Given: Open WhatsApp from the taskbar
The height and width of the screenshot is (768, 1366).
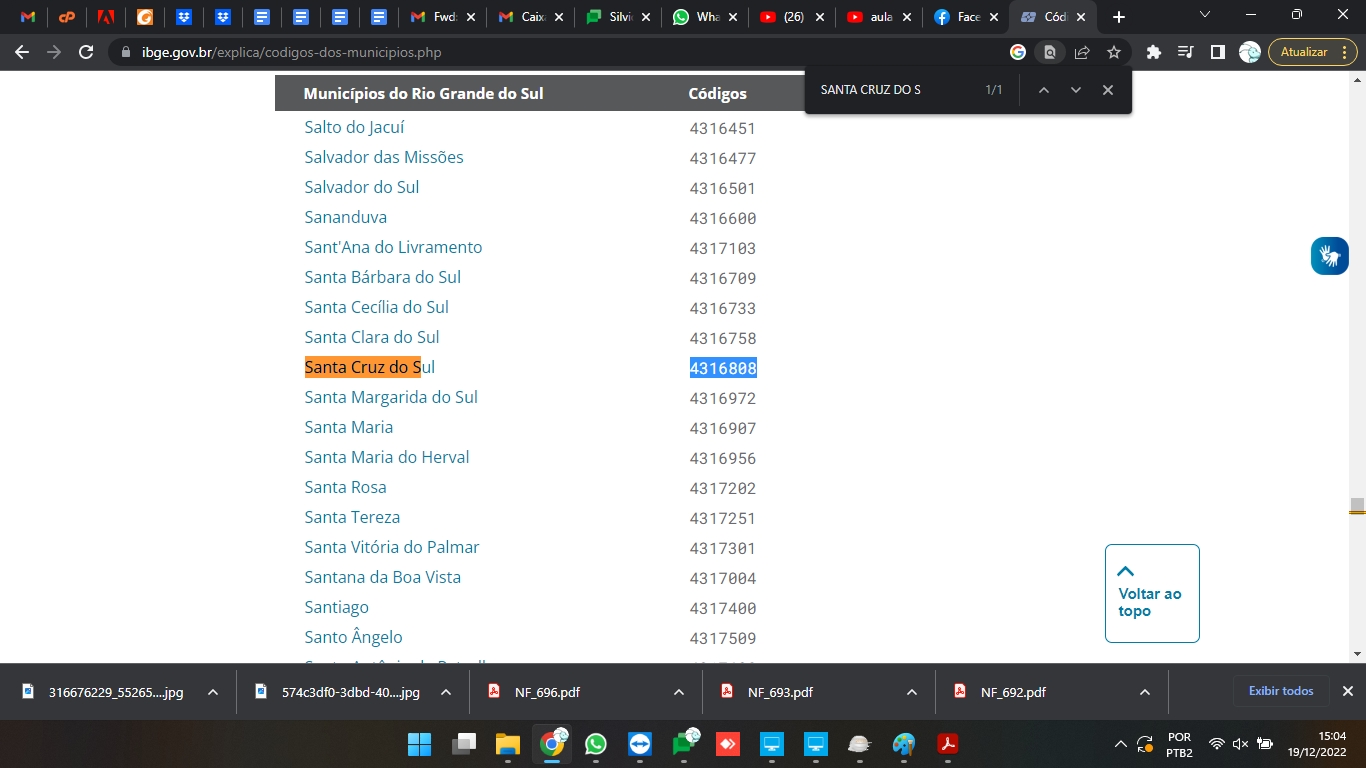Looking at the screenshot, I should coord(596,744).
